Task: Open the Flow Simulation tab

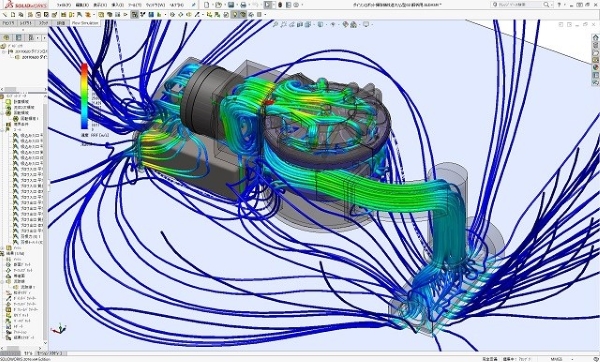Action: [x=85, y=23]
